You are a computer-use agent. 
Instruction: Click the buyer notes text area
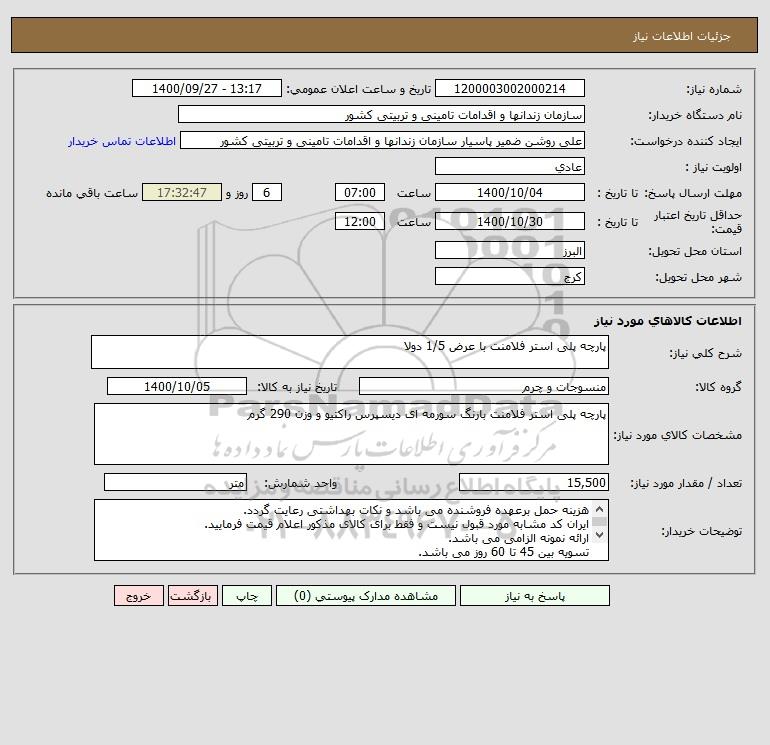coord(351,530)
